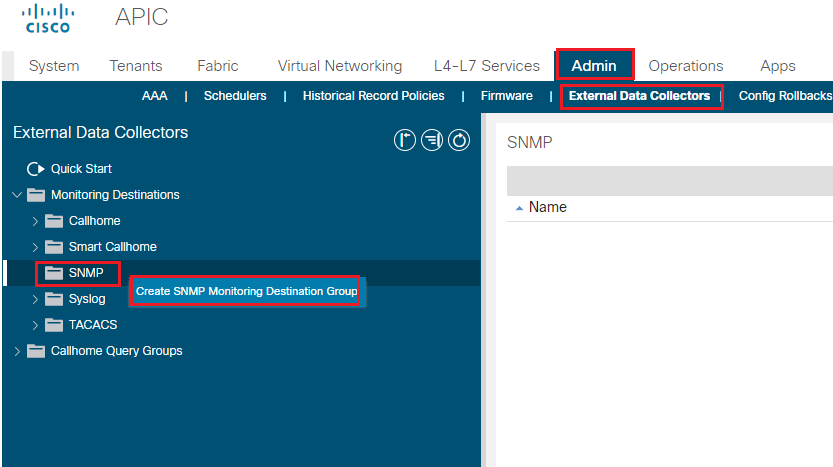Select the Smart Callhome label

tap(113, 247)
